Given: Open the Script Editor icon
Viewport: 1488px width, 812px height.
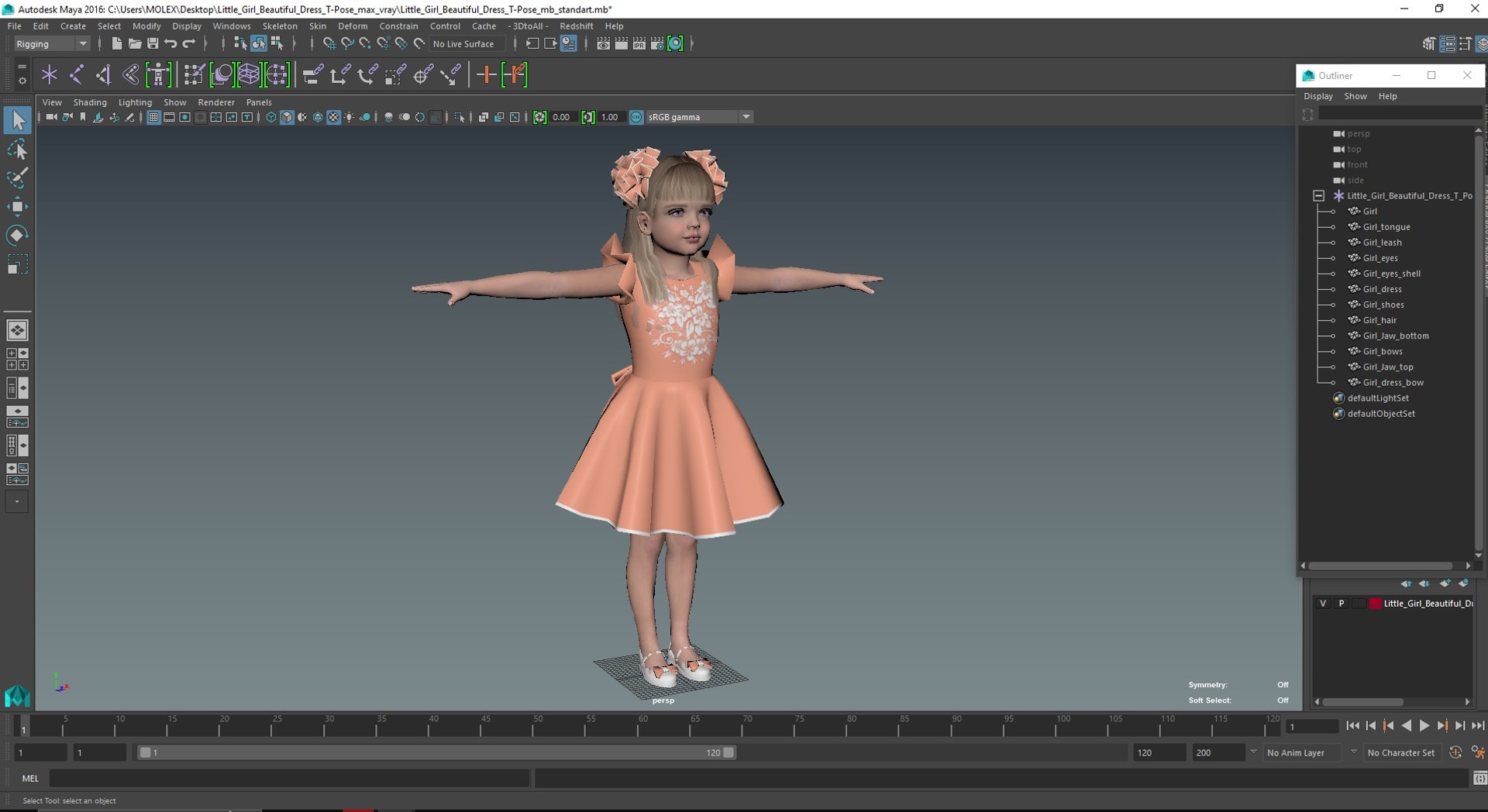Looking at the screenshot, I should click(1479, 778).
